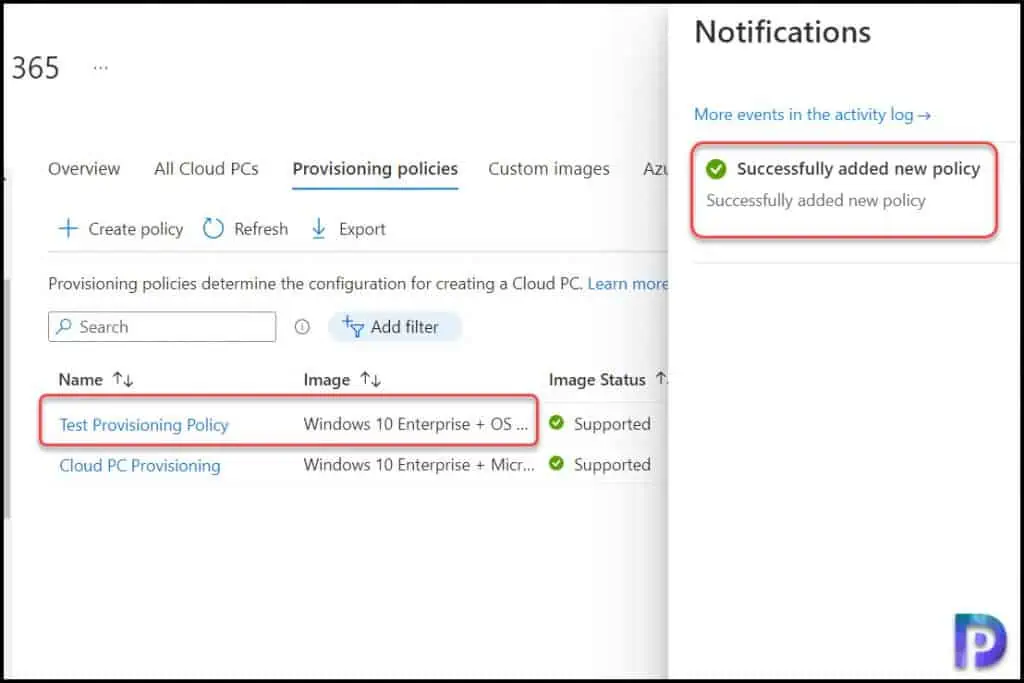The image size is (1024, 683).
Task: Click the magnifier icon in Search box
Action: point(64,326)
